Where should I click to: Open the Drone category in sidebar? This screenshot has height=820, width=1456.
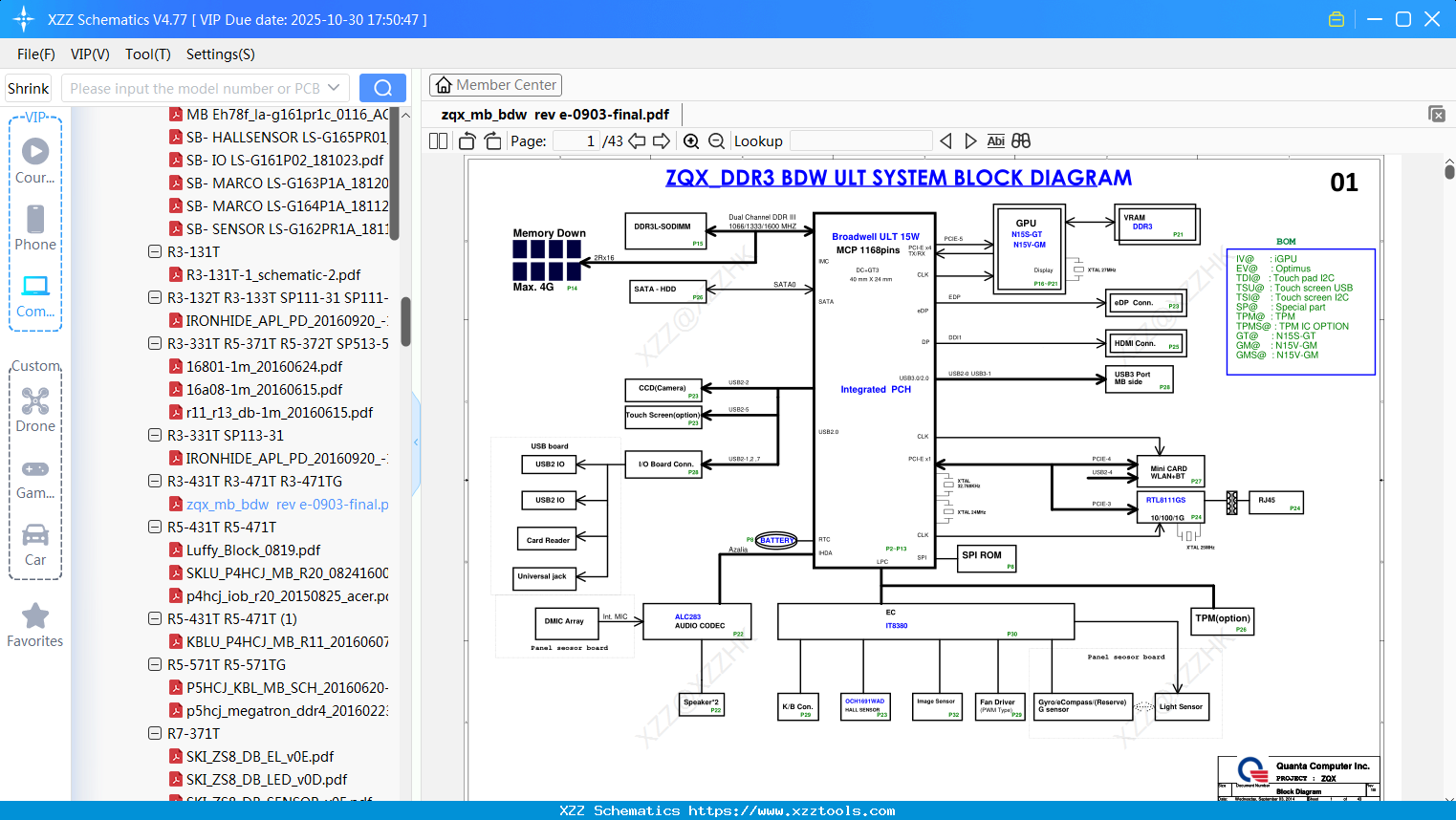tap(35, 410)
